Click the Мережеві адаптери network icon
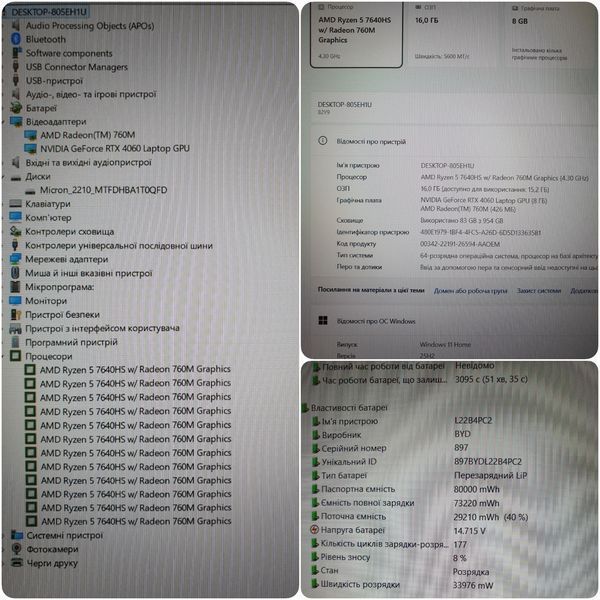This screenshot has height=600, width=600. pos(16,259)
